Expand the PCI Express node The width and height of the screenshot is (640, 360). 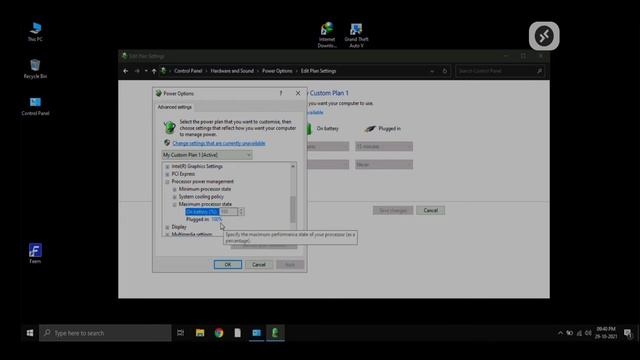tap(167, 174)
